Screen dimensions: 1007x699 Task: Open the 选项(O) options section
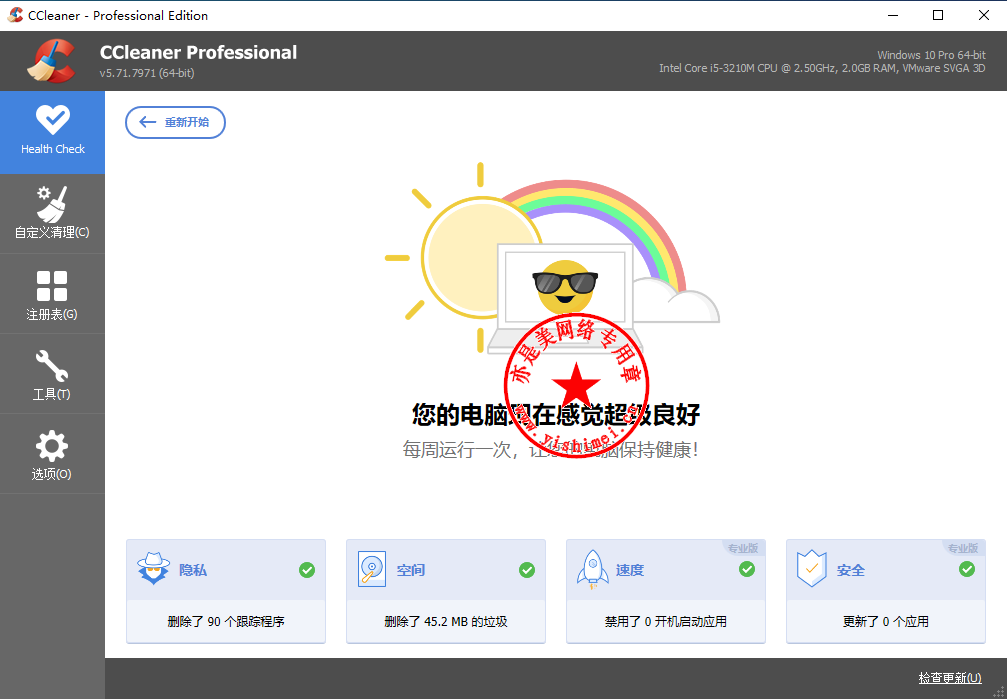52,454
